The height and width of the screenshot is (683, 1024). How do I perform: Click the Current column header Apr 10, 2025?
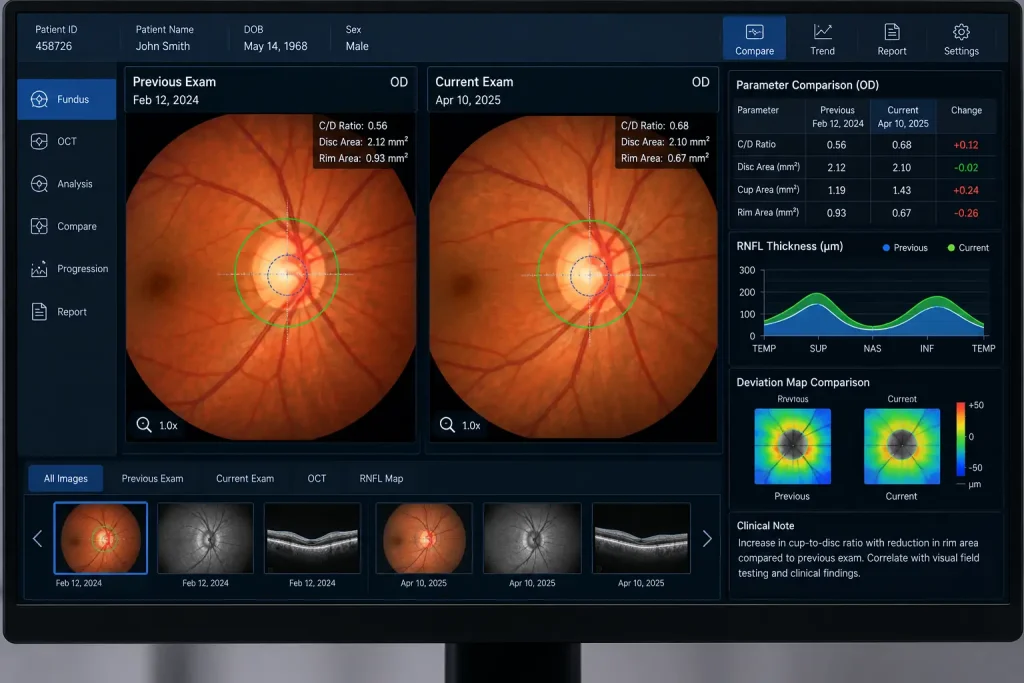[903, 116]
